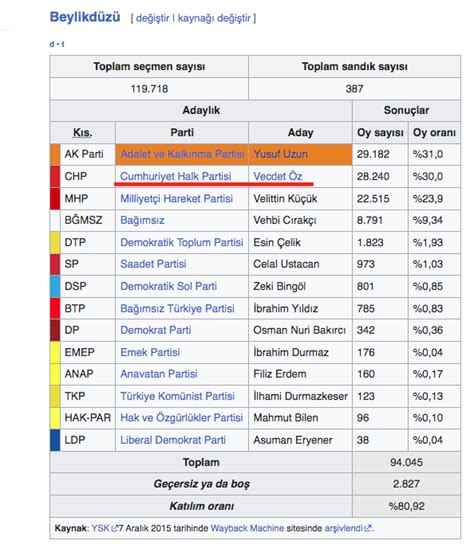Open the 't' template talk link
Screen dimensions: 474x560
pos(63,44)
